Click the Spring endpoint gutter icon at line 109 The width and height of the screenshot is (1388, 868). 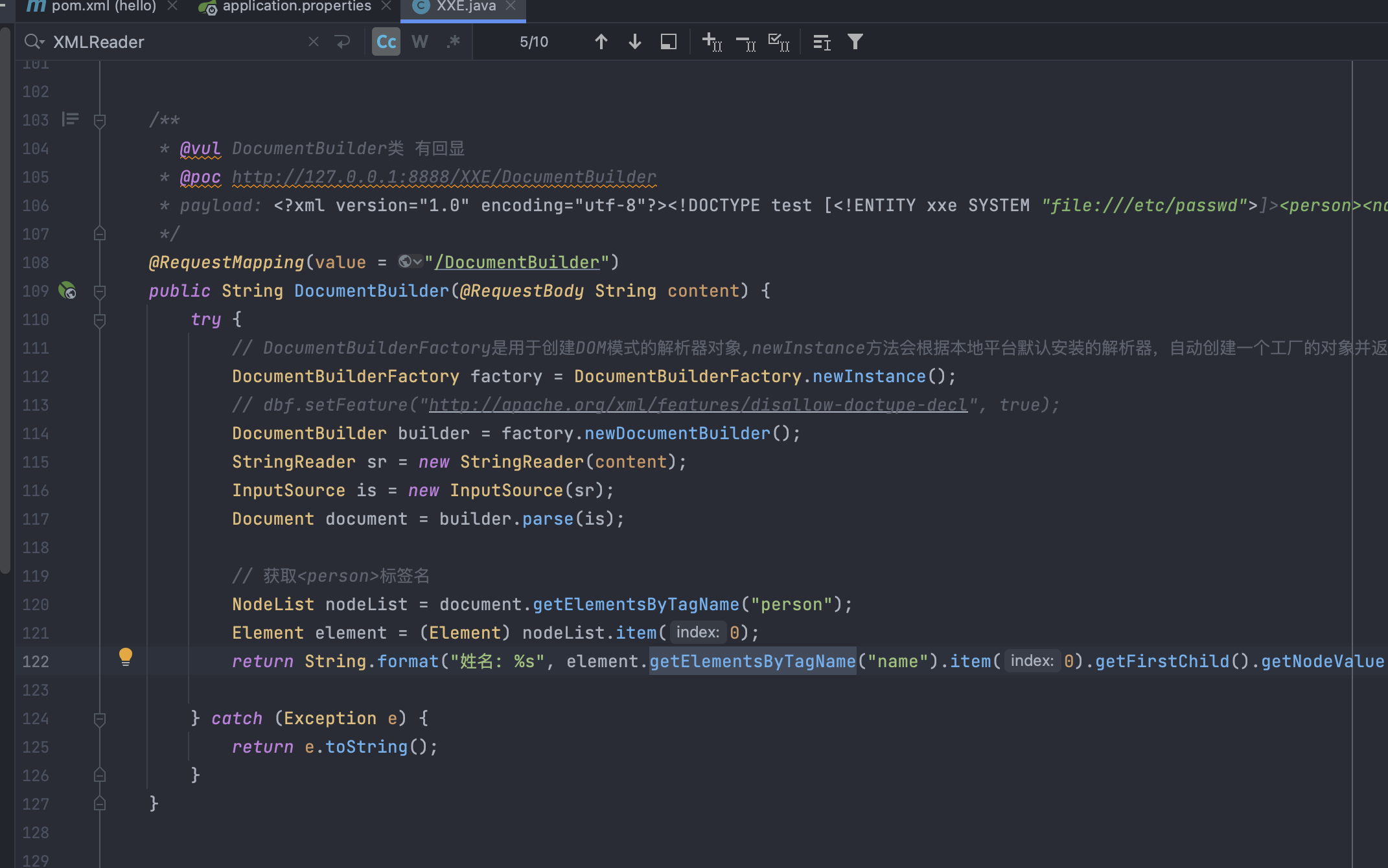(x=67, y=290)
